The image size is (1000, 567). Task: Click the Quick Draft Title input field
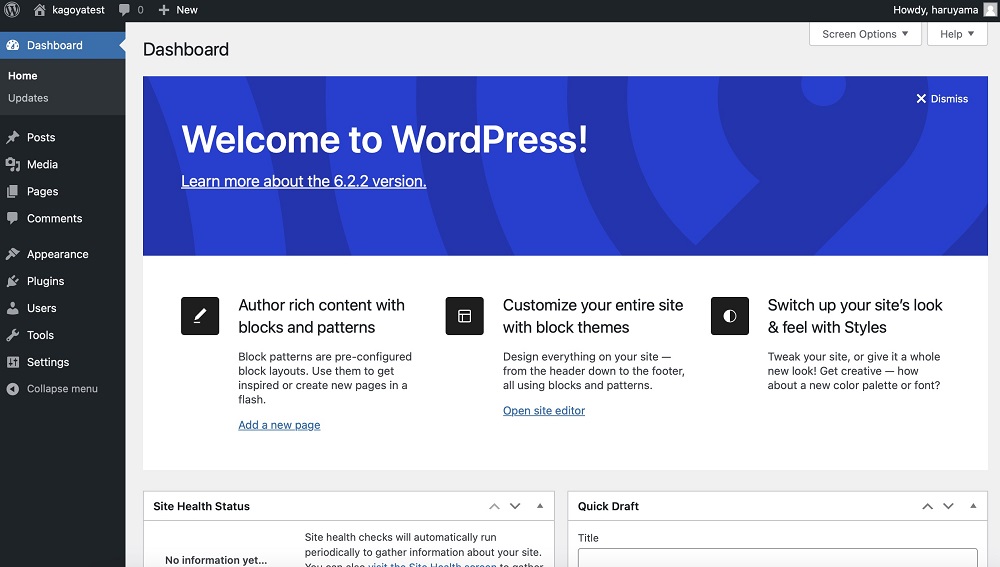pos(777,557)
